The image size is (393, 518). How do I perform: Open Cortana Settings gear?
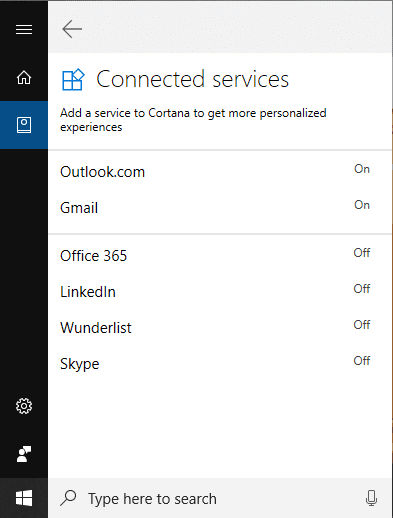coord(24,406)
